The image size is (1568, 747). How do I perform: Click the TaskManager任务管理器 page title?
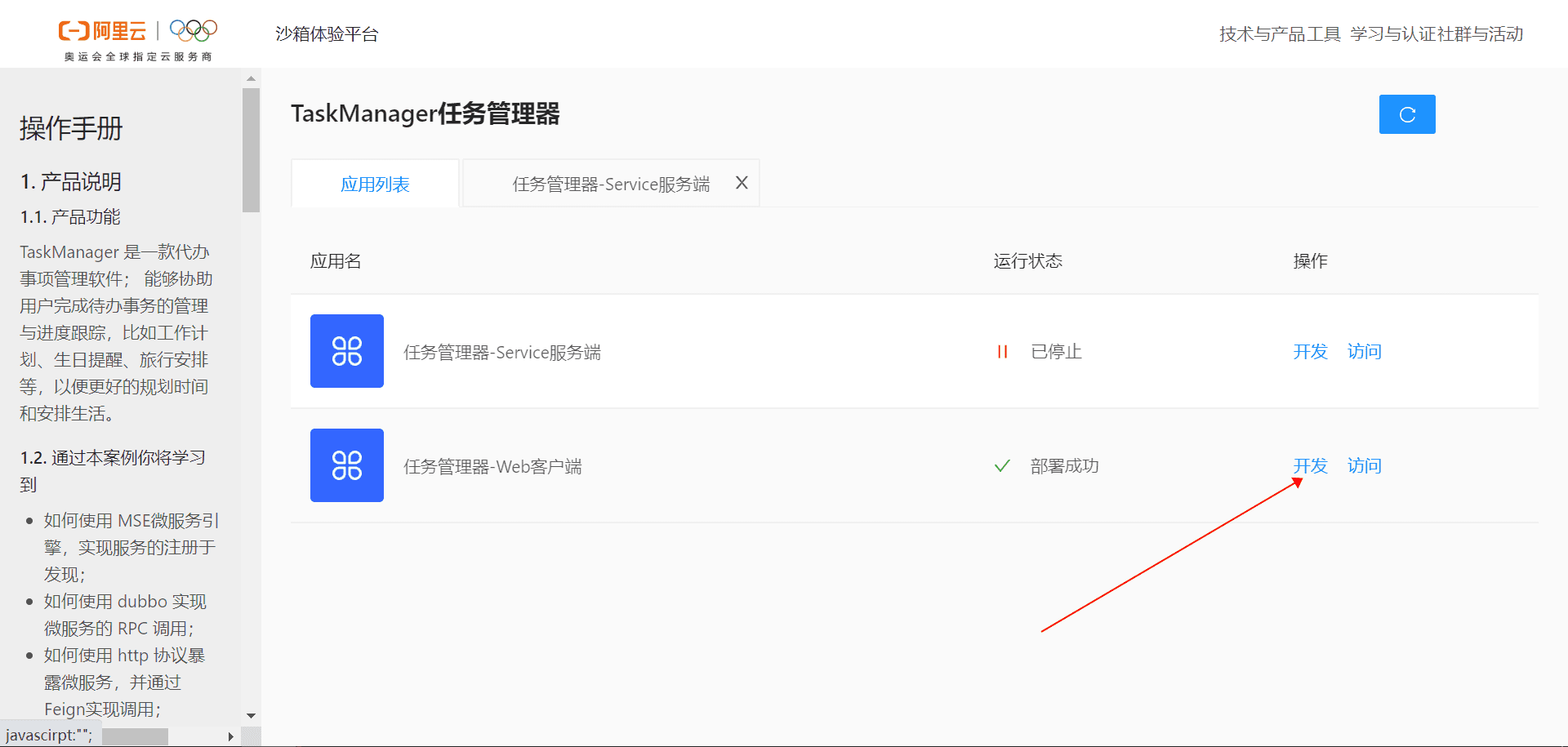[x=425, y=113]
